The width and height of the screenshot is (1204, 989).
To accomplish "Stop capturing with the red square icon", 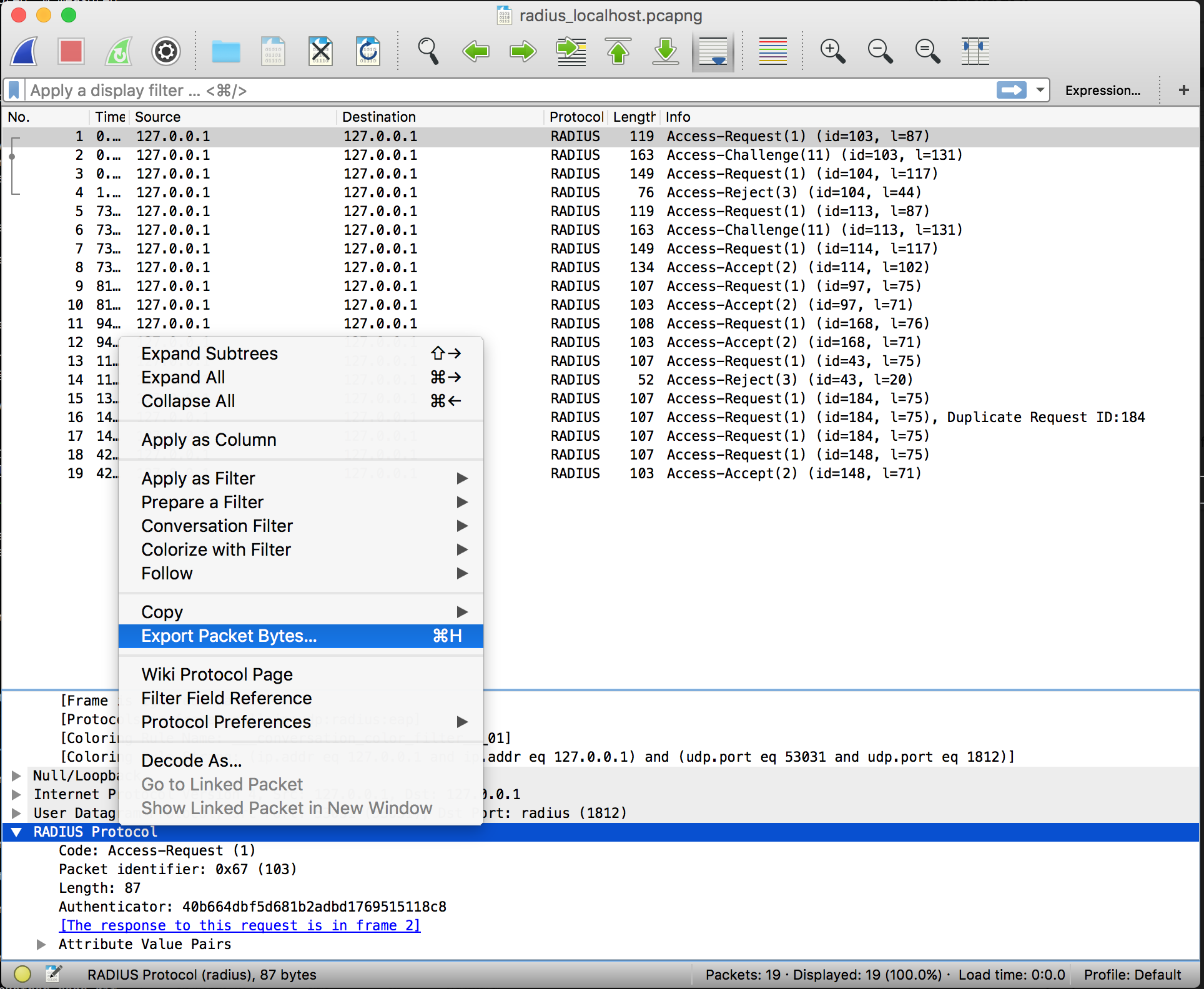I will point(71,51).
